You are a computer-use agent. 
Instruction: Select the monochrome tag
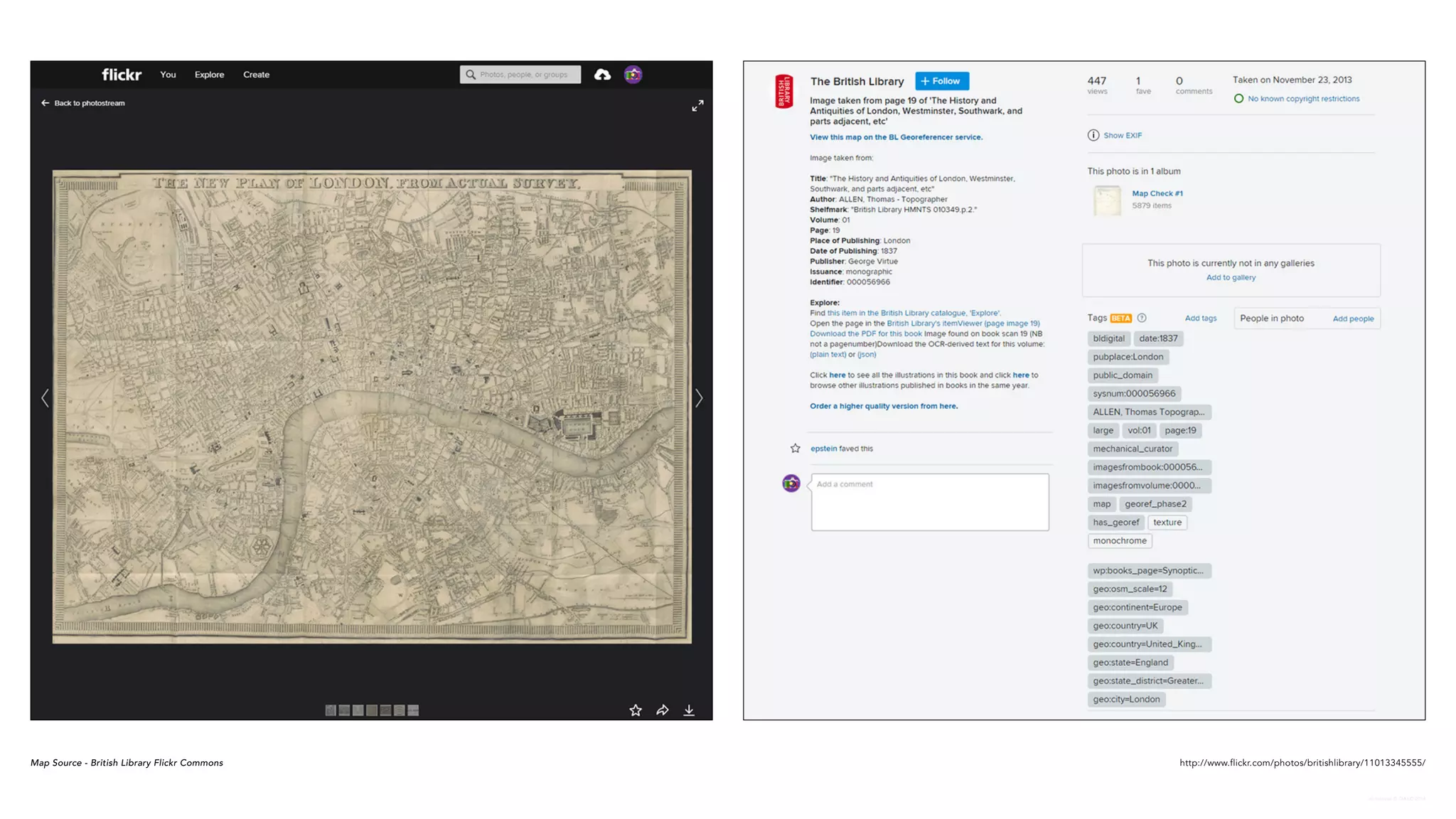pos(1119,540)
